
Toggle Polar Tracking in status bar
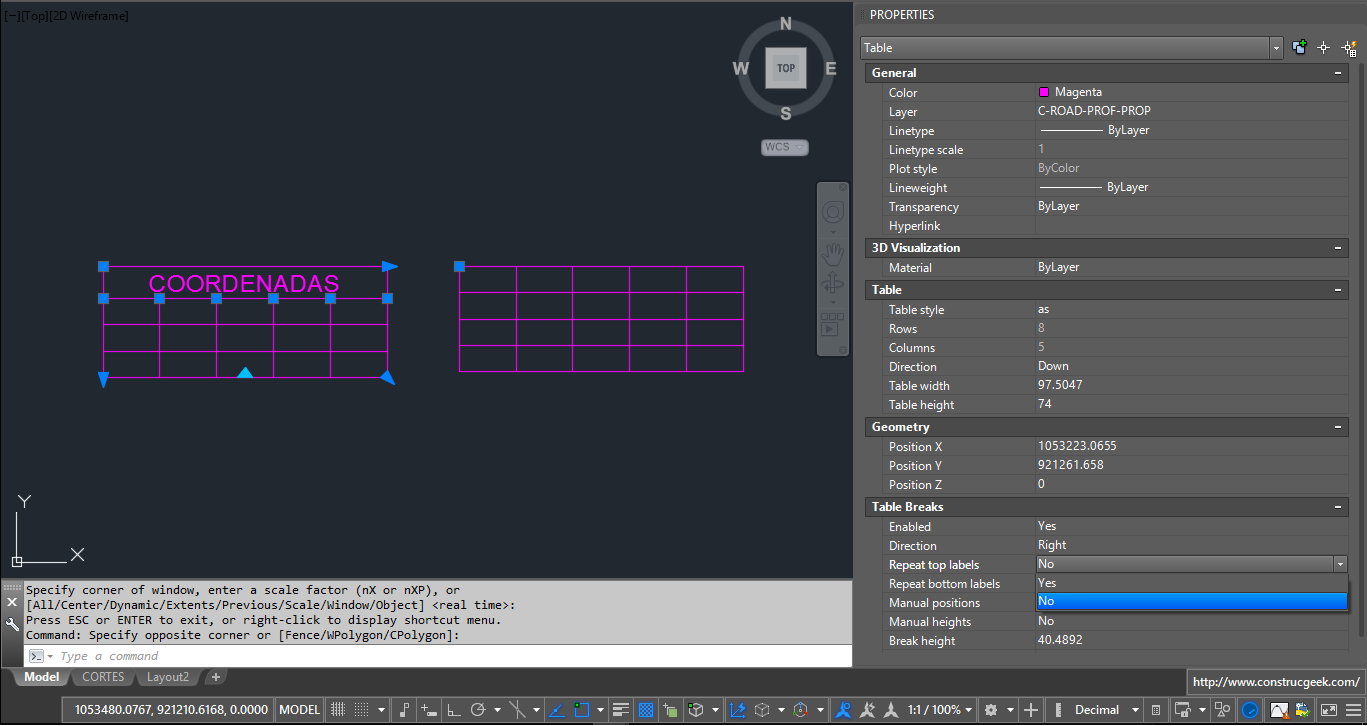point(478,710)
